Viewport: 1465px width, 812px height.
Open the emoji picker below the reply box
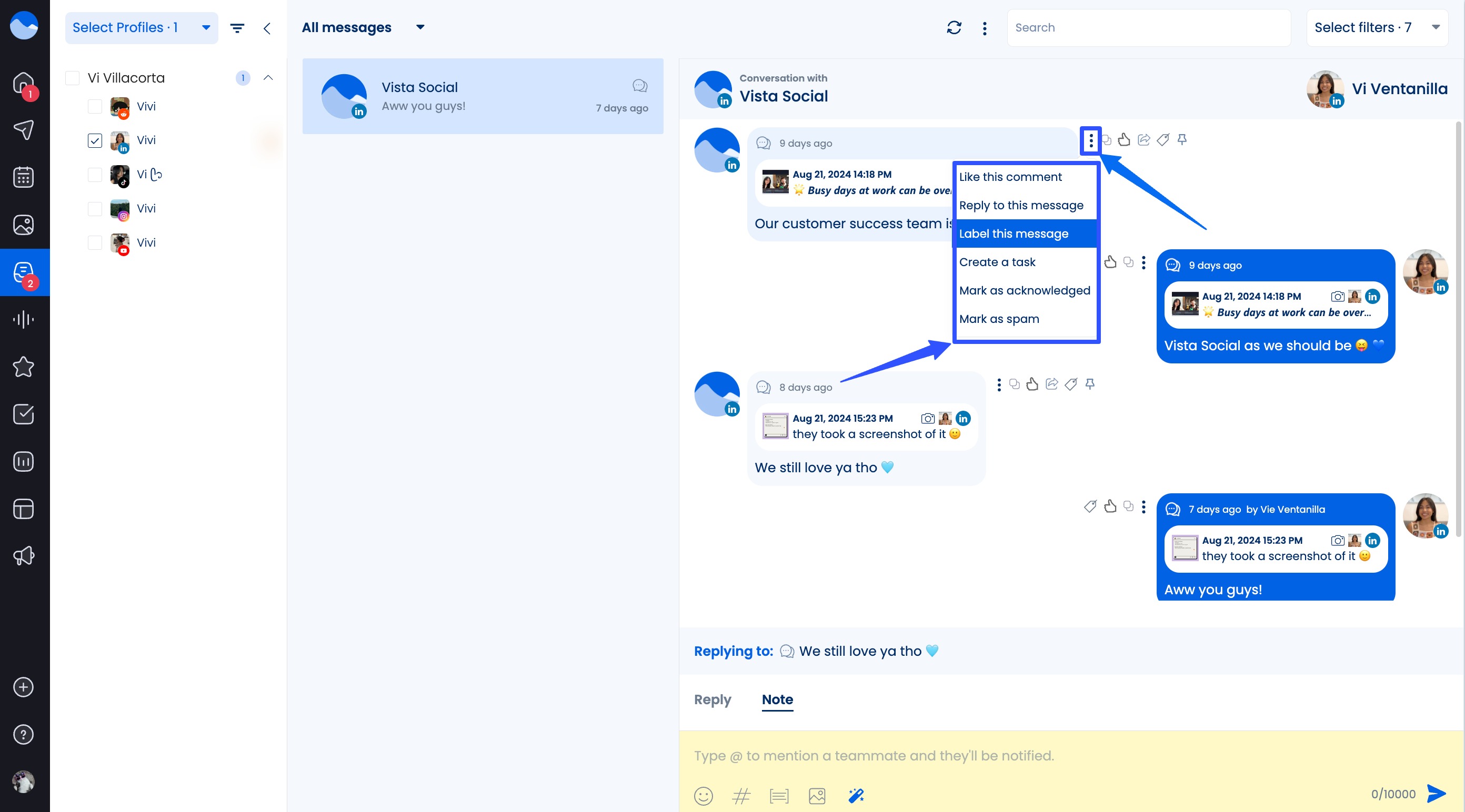(x=704, y=796)
